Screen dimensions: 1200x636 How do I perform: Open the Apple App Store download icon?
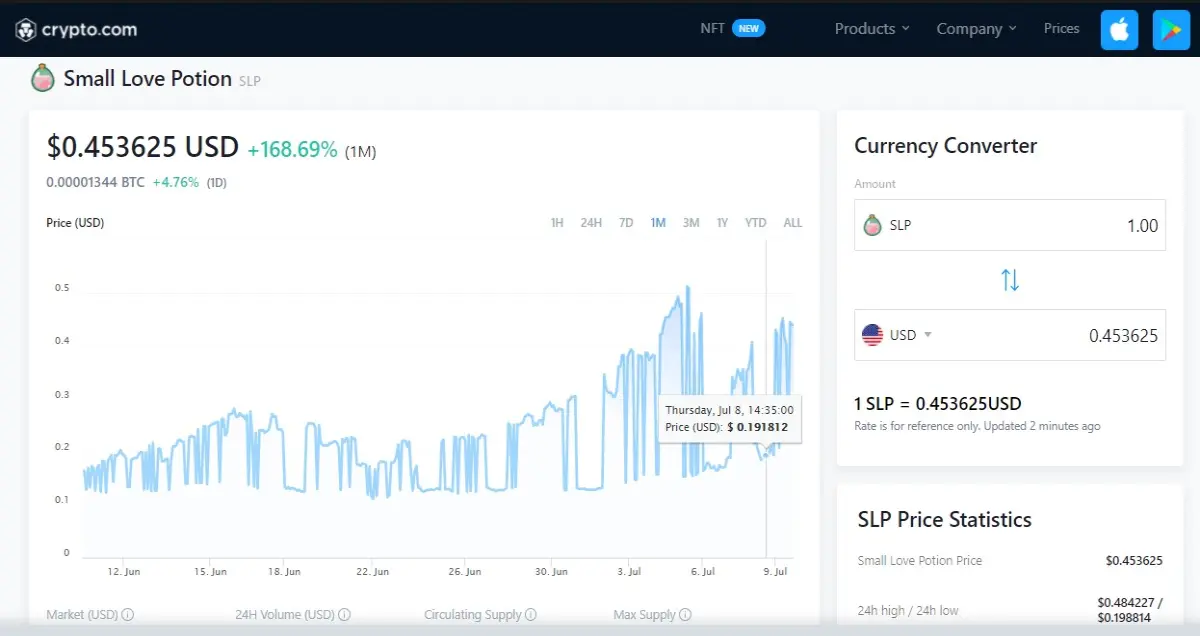(1120, 30)
